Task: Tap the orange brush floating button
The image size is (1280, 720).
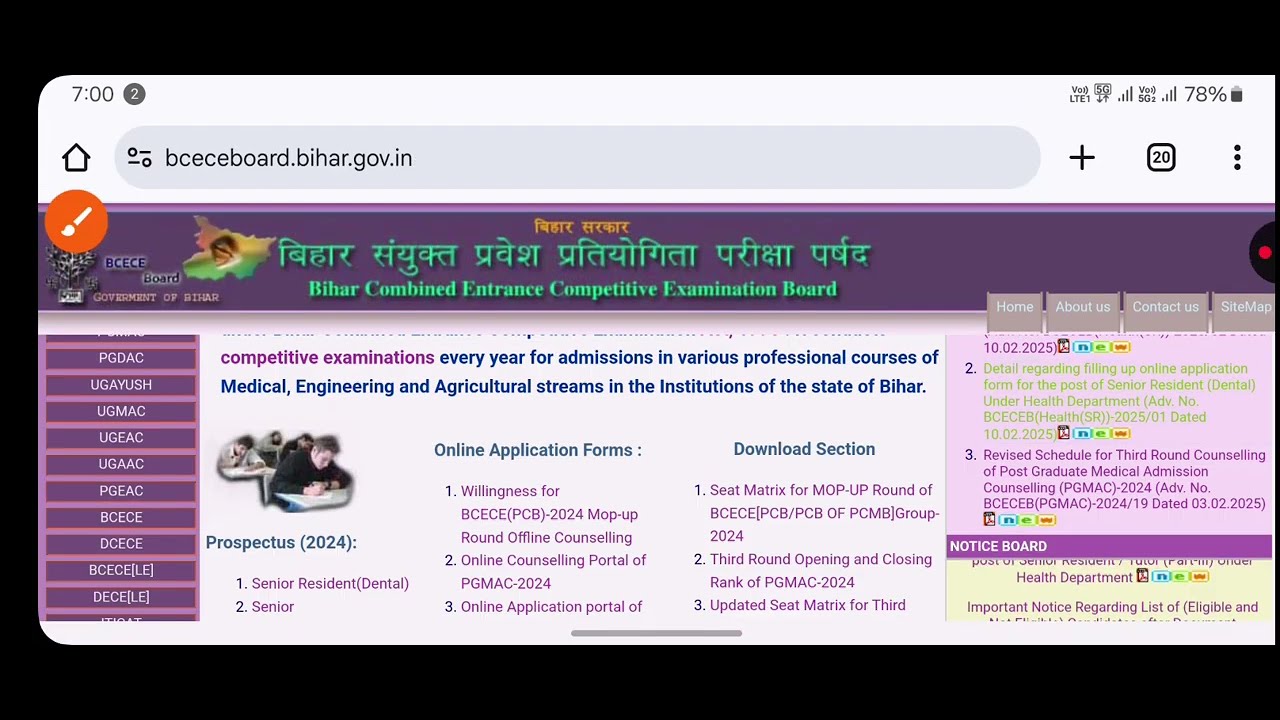Action: (x=76, y=221)
